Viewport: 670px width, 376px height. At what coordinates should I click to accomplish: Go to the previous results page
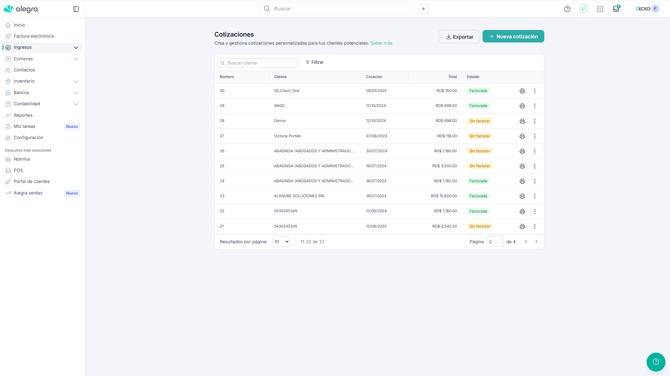526,242
